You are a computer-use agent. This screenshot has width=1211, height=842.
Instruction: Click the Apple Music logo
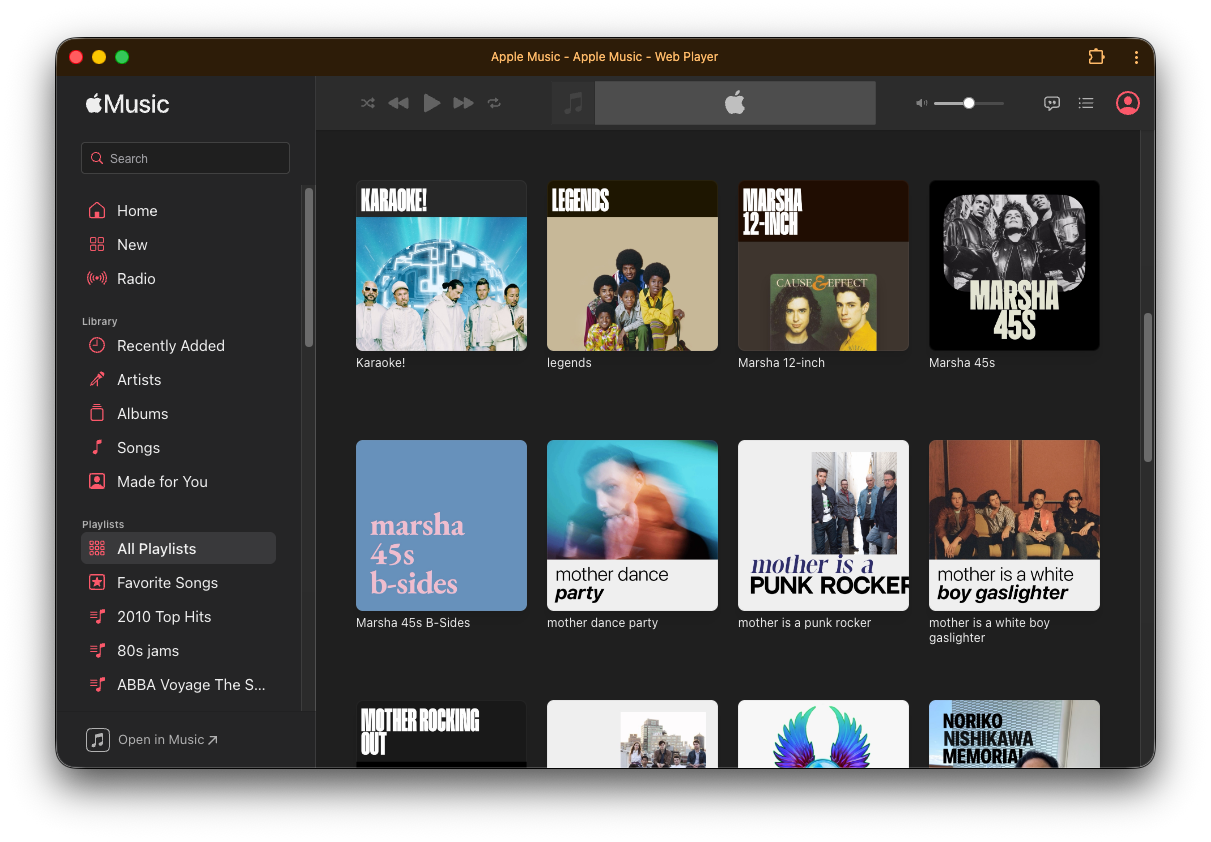(x=127, y=104)
